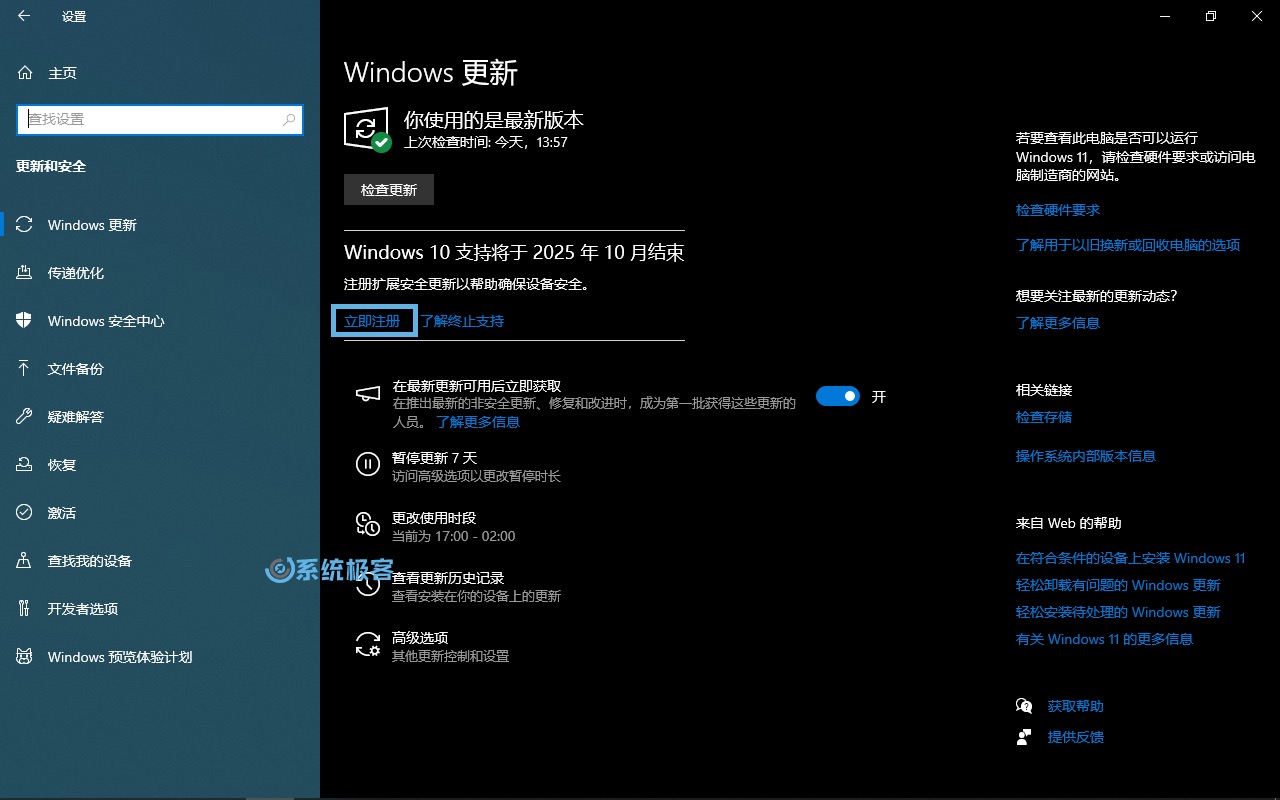
Task: Open 轻松安装待处理的 Windows 更新 link
Action: tap(1118, 612)
